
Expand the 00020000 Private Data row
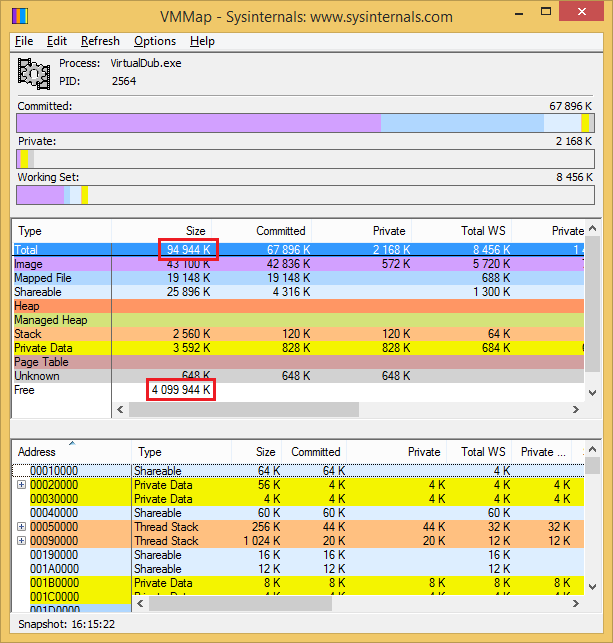(21, 485)
